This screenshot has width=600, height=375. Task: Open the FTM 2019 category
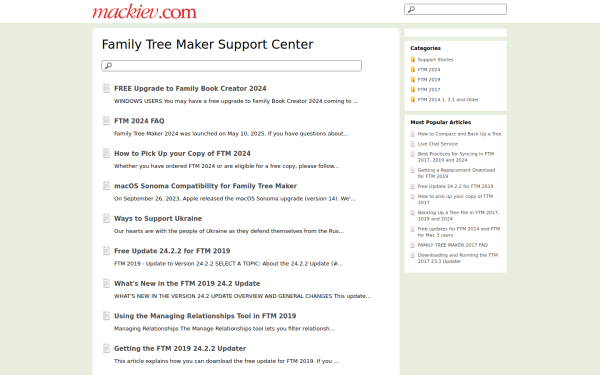[429, 80]
